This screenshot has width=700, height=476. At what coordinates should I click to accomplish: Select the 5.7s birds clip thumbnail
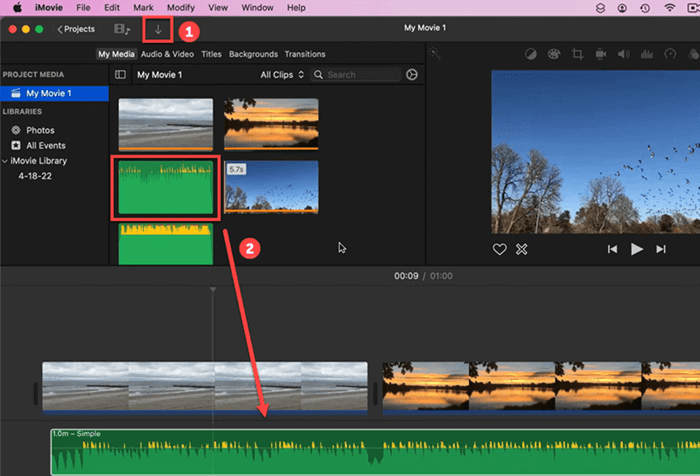pos(271,187)
